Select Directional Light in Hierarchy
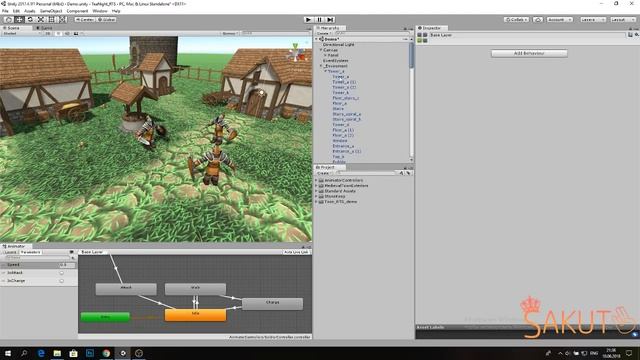640x360 pixels. (338, 44)
